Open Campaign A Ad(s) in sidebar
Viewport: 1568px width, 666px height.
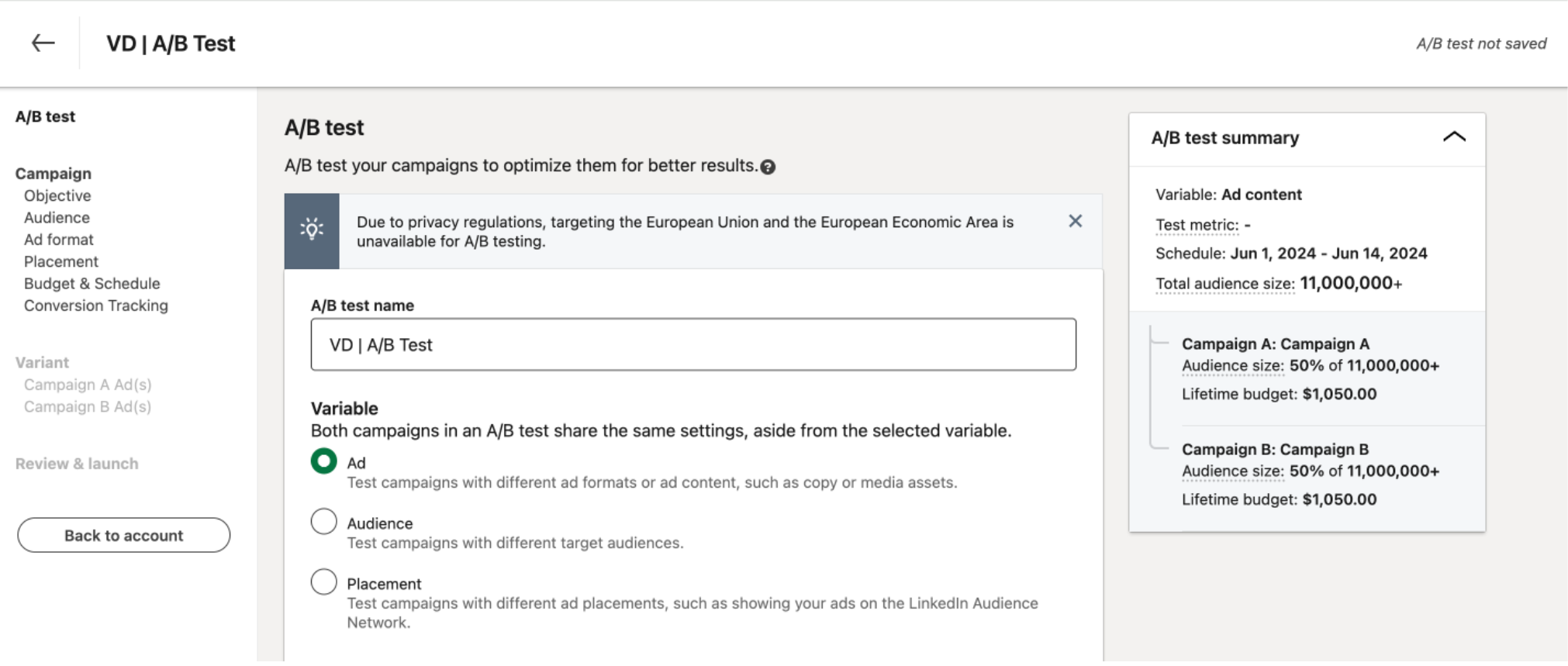click(88, 385)
